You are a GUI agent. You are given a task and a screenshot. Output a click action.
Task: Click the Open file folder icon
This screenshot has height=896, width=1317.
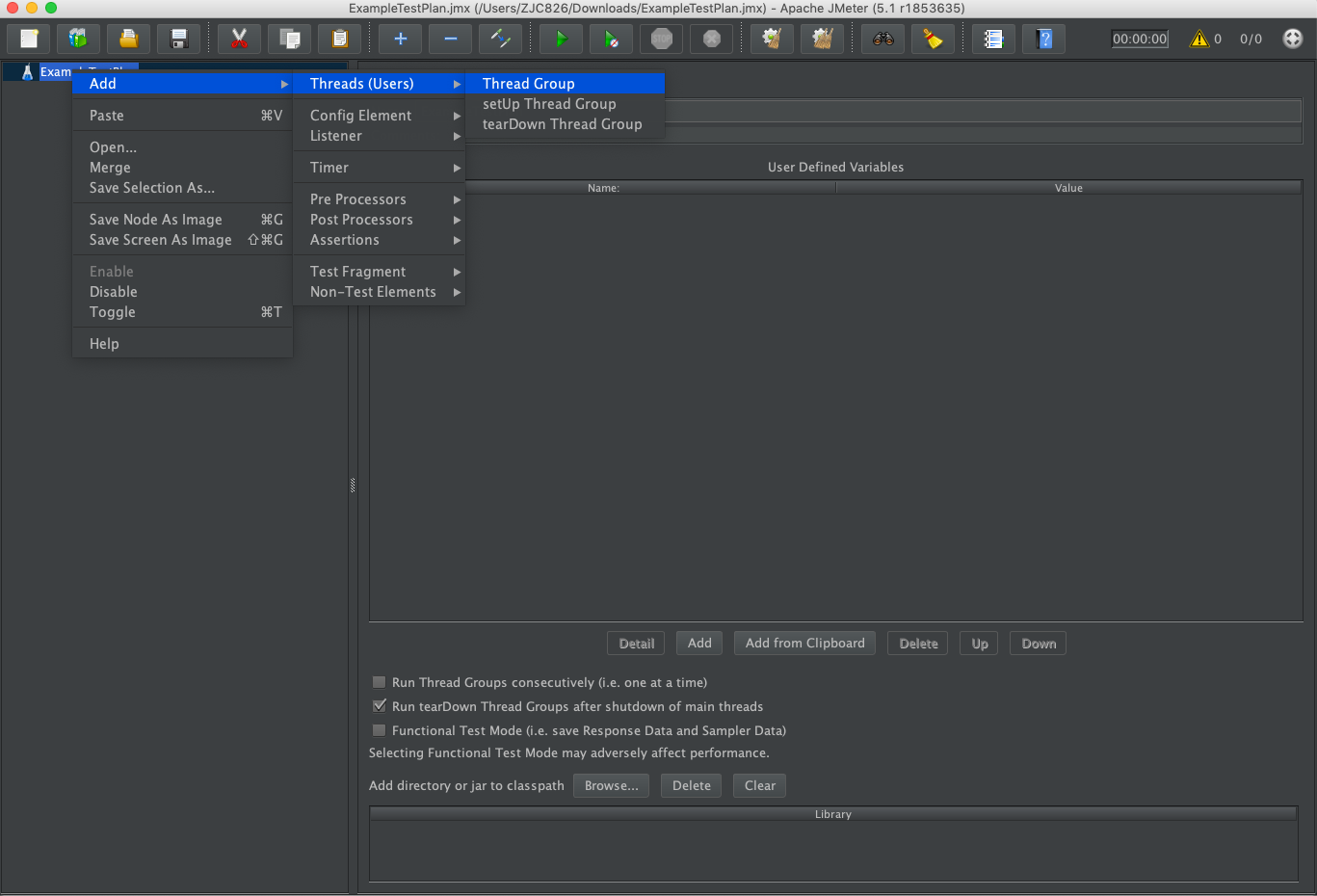[x=128, y=39]
